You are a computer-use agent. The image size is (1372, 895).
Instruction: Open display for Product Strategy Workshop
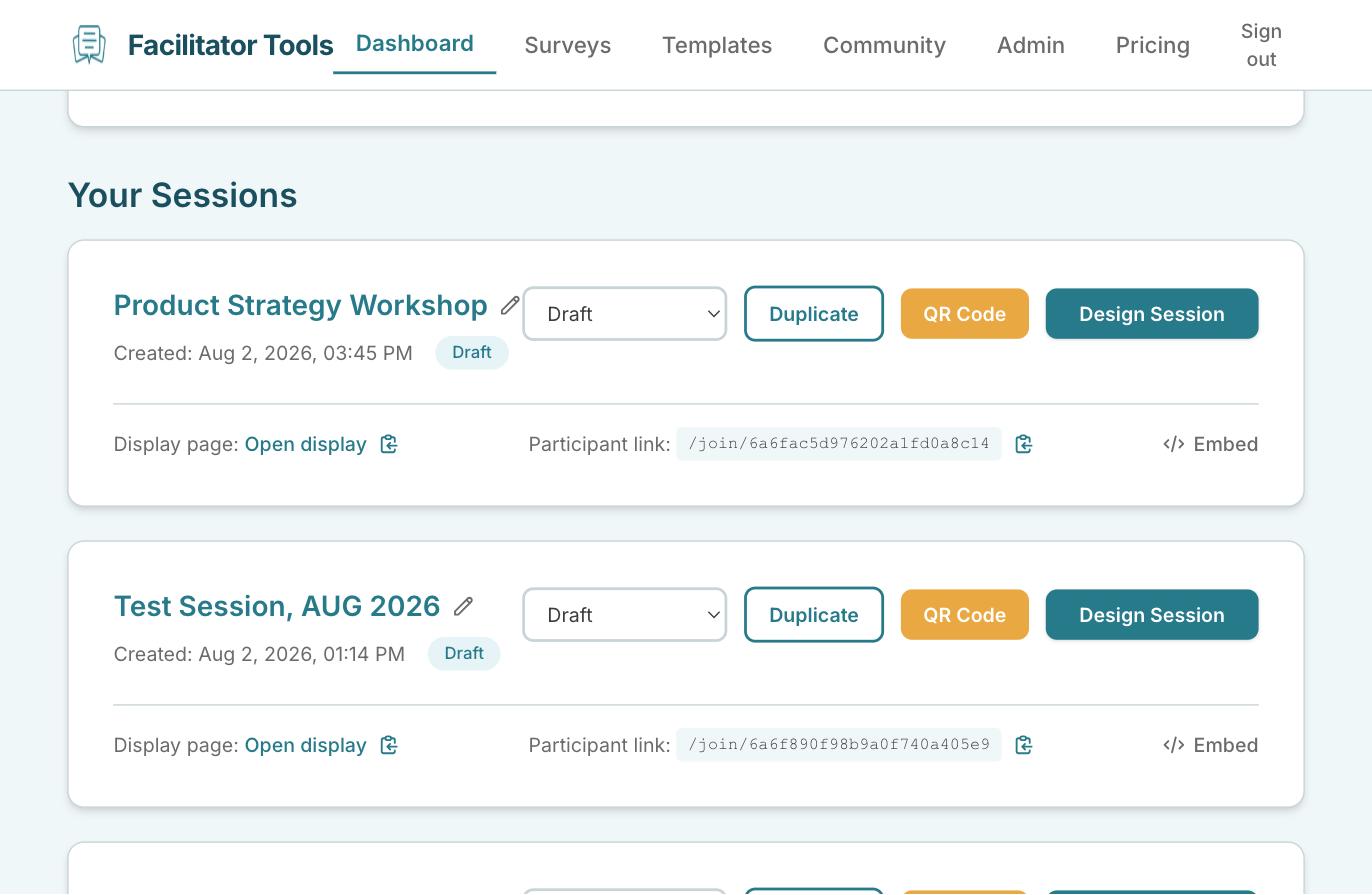click(x=306, y=444)
